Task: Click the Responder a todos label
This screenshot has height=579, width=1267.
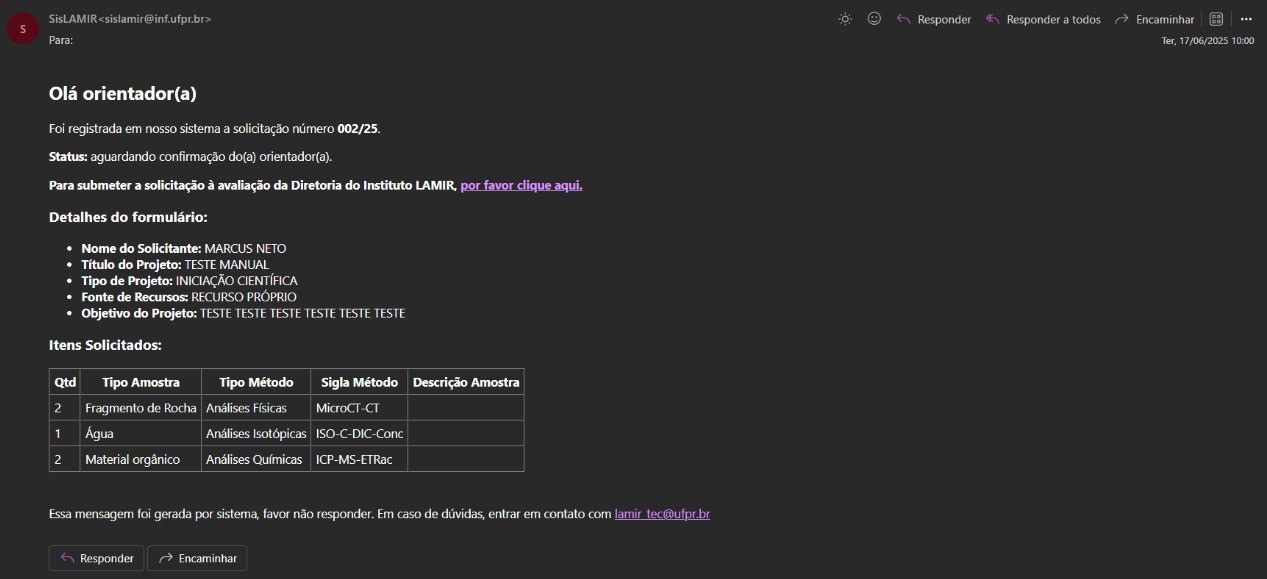Action: tap(1053, 20)
